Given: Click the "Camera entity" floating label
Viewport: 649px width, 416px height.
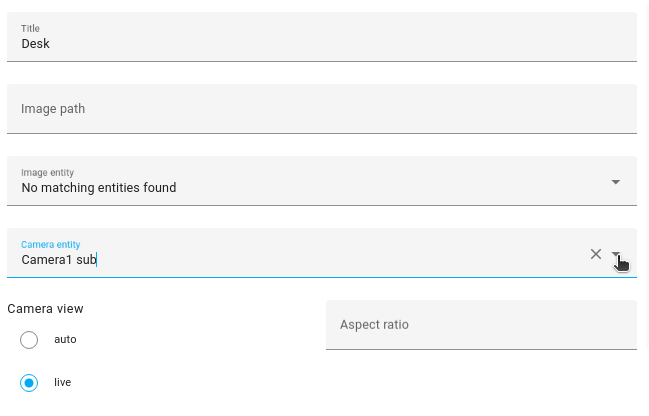Looking at the screenshot, I should (x=50, y=244).
